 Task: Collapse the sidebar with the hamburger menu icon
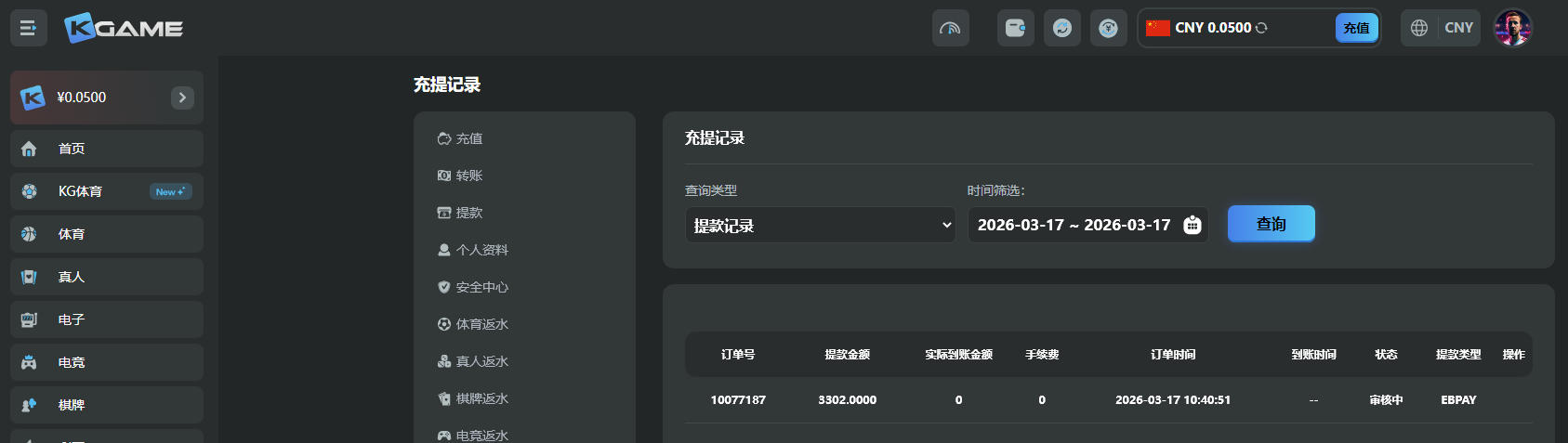coord(29,28)
